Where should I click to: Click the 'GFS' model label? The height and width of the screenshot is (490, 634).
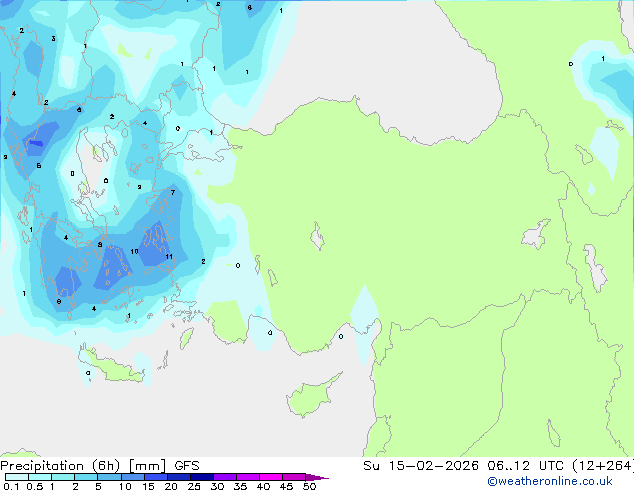[x=187, y=466]
